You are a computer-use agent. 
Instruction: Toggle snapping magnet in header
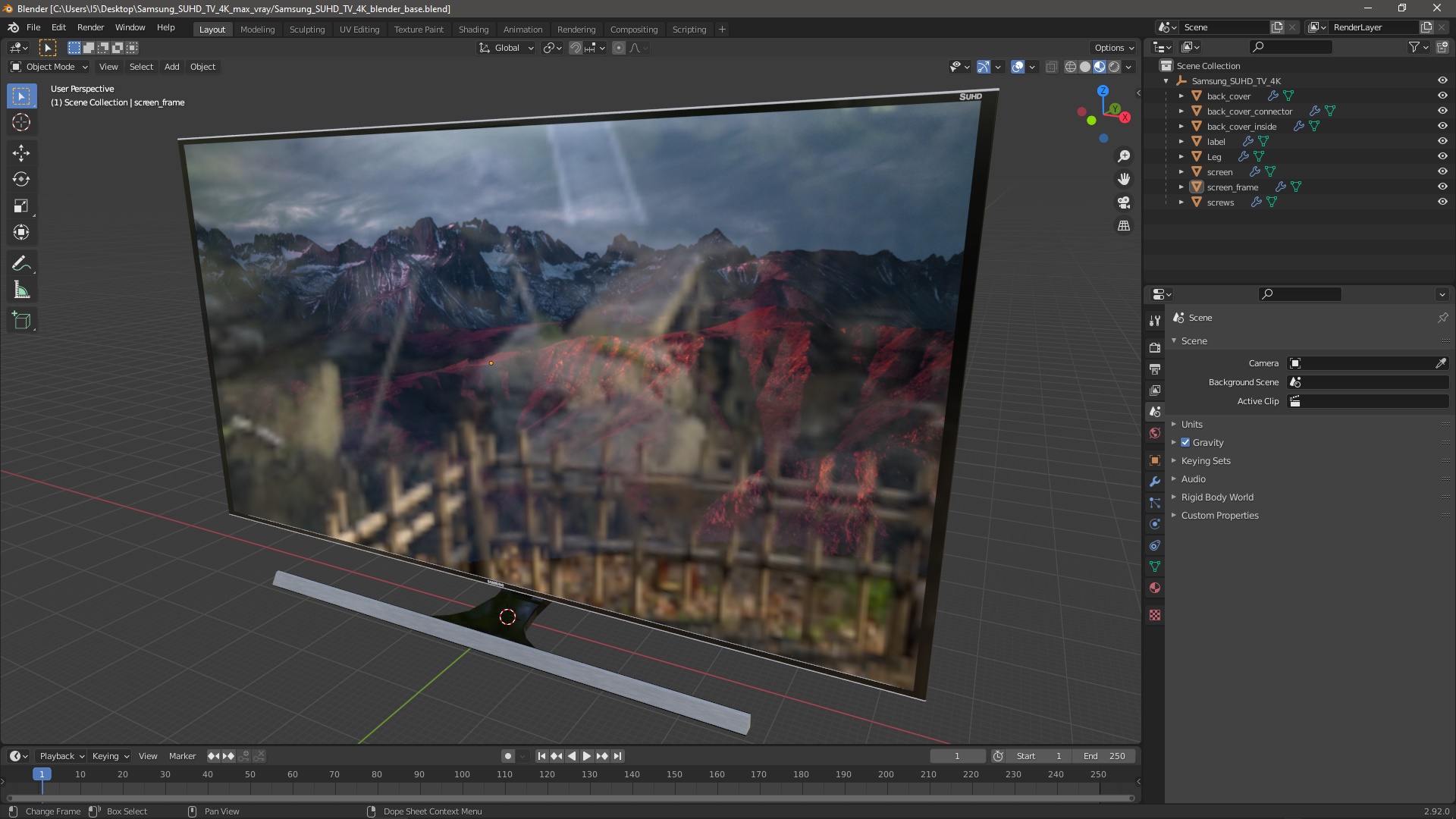pyautogui.click(x=576, y=48)
